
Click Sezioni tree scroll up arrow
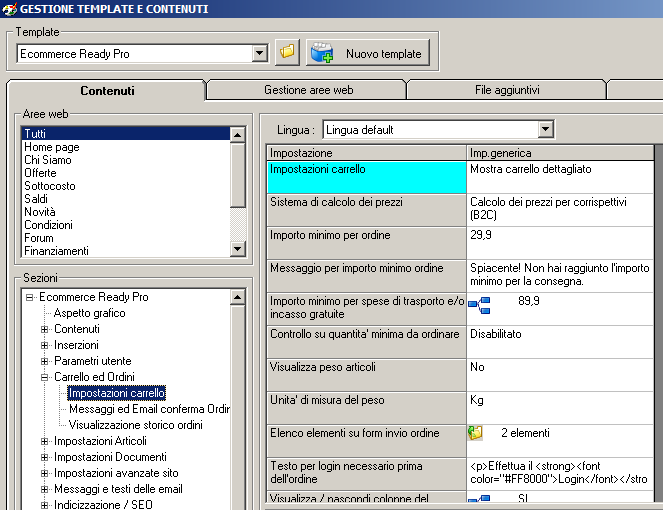pos(238,297)
